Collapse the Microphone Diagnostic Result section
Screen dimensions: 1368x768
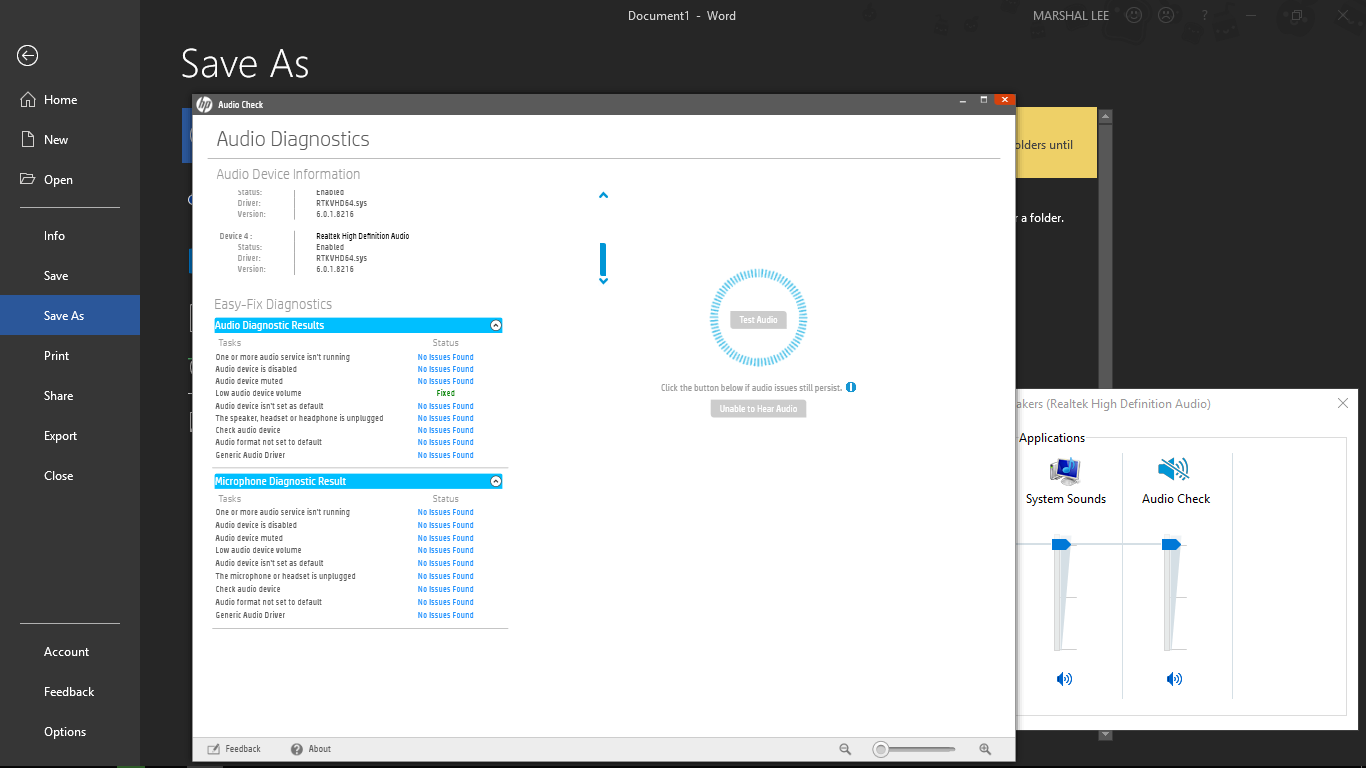[x=495, y=481]
